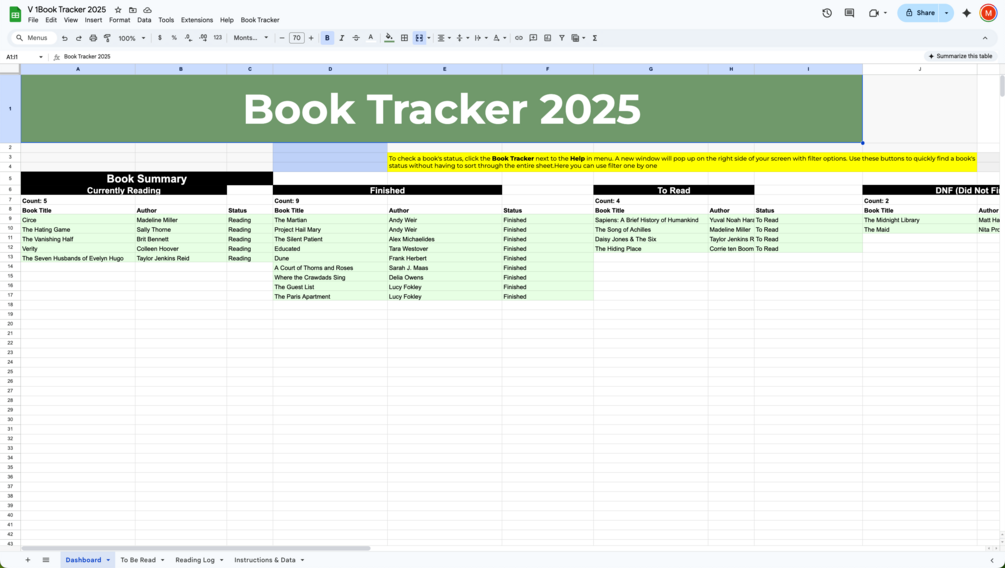Open the fill color picker
Screen dimensions: 1005x568
[389, 38]
